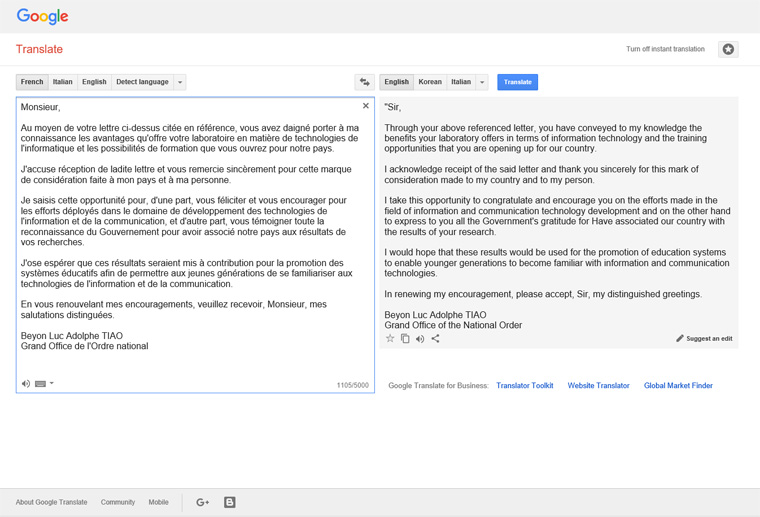Select English as target language
The width and height of the screenshot is (760, 517).
coord(396,82)
